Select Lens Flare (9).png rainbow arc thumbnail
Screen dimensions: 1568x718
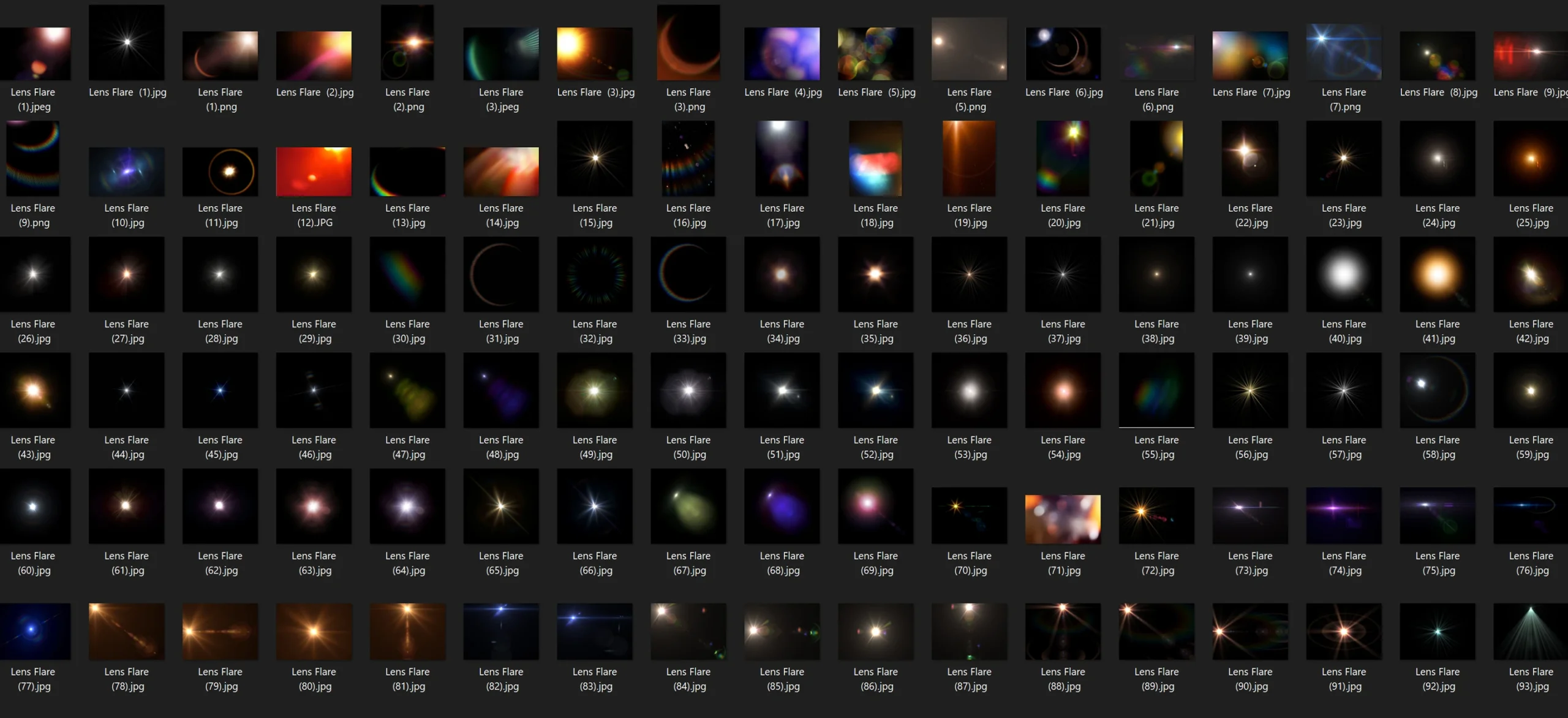pos(33,158)
